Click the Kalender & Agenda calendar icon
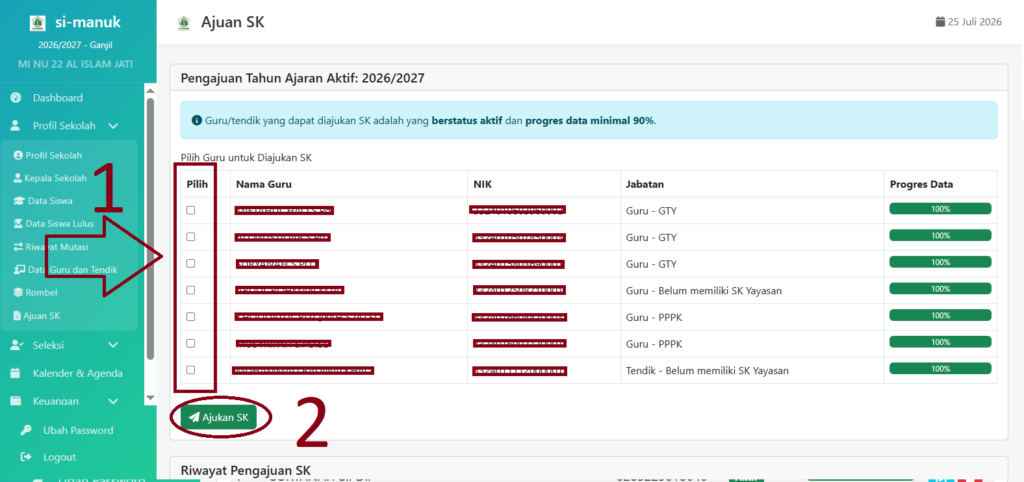Viewport: 1024px width, 482px height. pos(16,374)
